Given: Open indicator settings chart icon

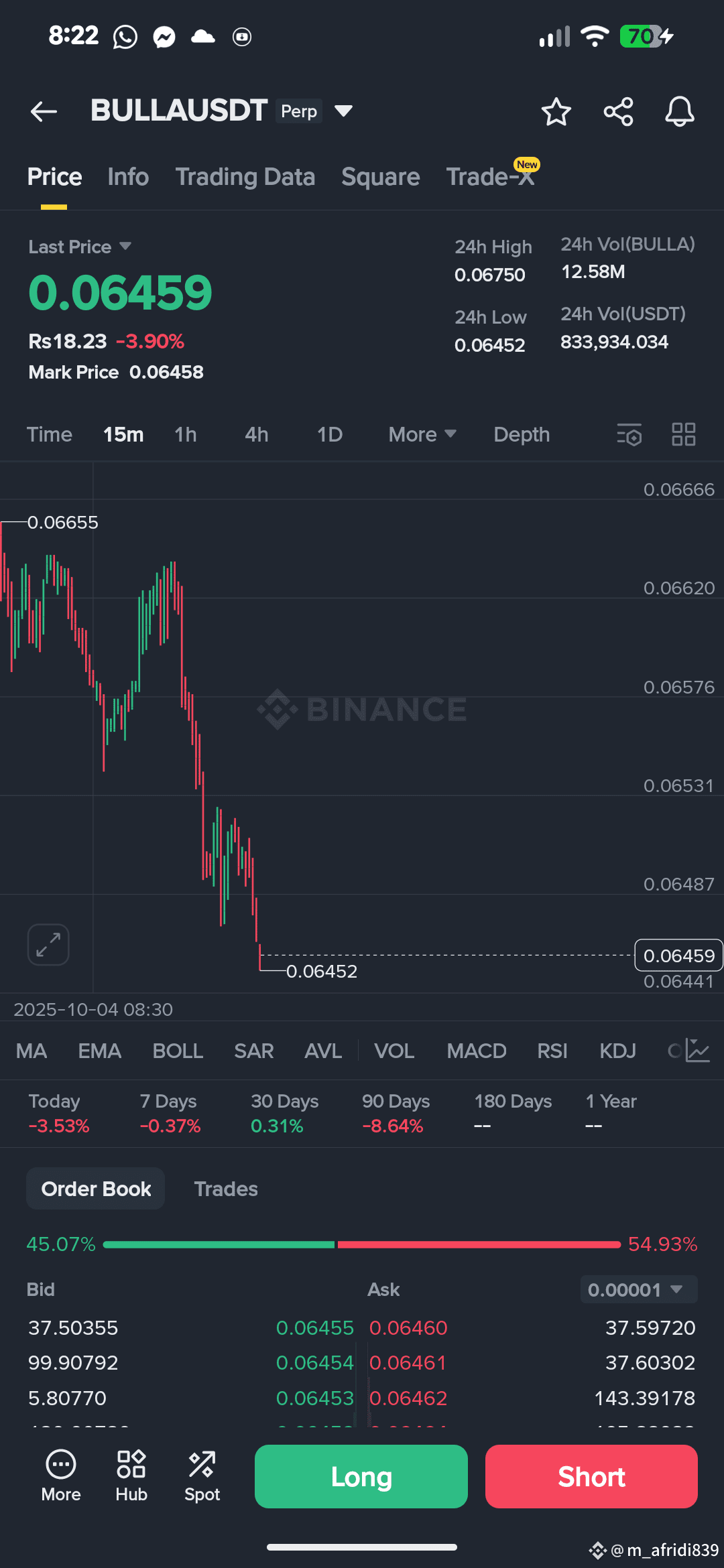Looking at the screenshot, I should pyautogui.click(x=697, y=1050).
